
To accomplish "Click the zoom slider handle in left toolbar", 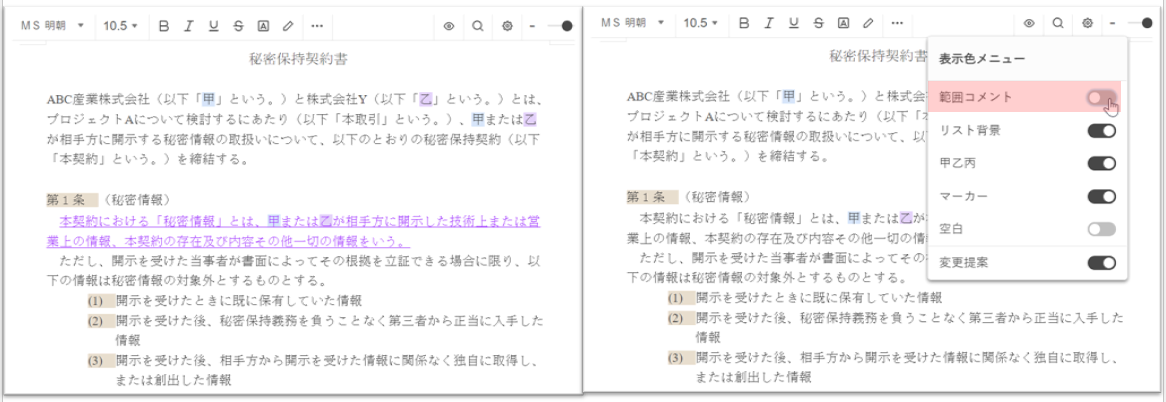I will [x=567, y=26].
